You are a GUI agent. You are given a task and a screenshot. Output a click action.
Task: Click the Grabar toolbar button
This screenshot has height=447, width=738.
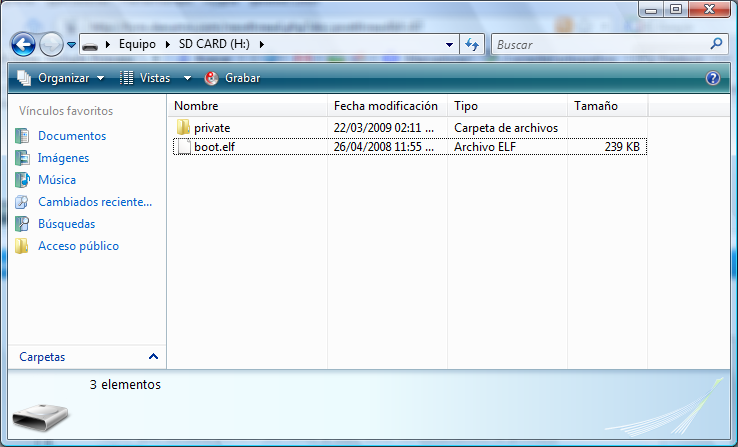pos(232,78)
